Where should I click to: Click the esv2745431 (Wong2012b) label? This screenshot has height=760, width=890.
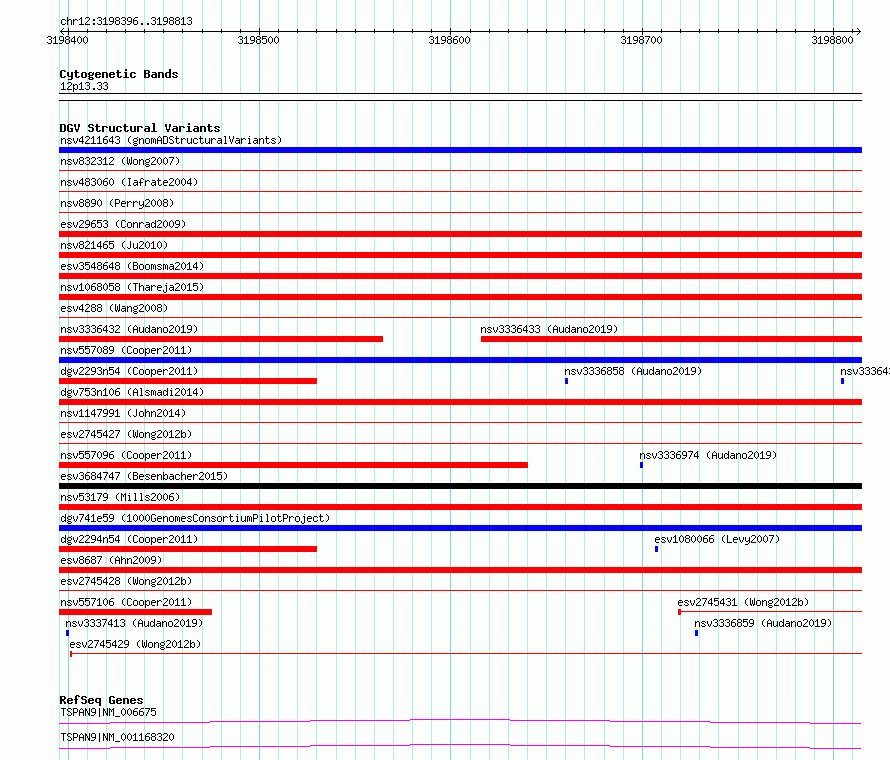tap(743, 602)
